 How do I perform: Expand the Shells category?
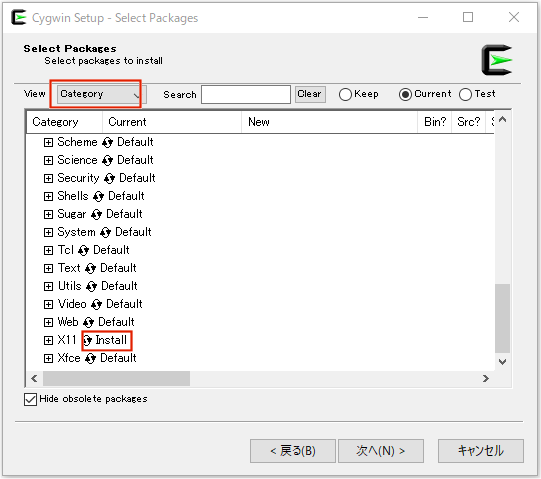tap(48, 196)
